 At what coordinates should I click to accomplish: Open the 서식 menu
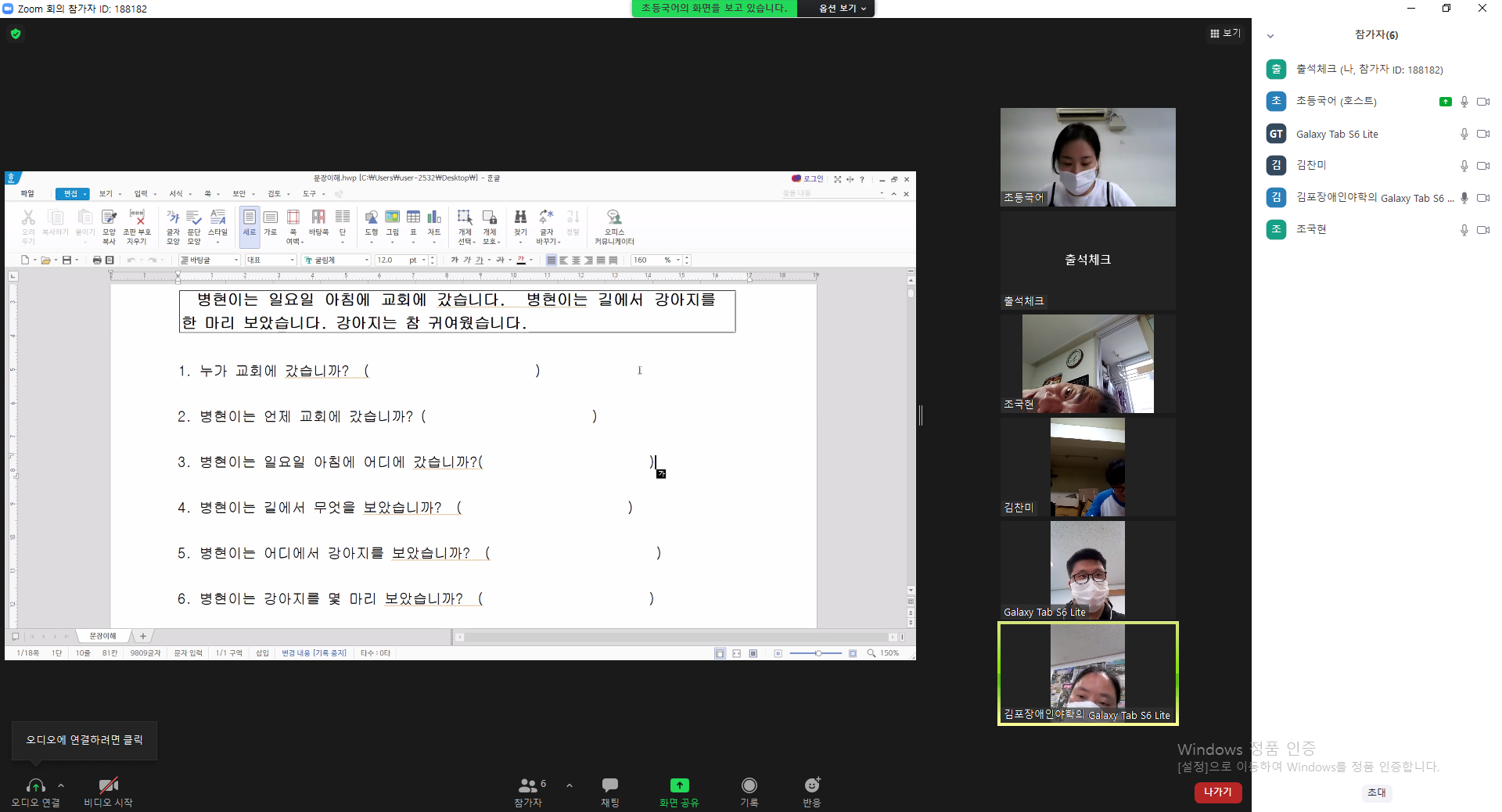pos(179,194)
